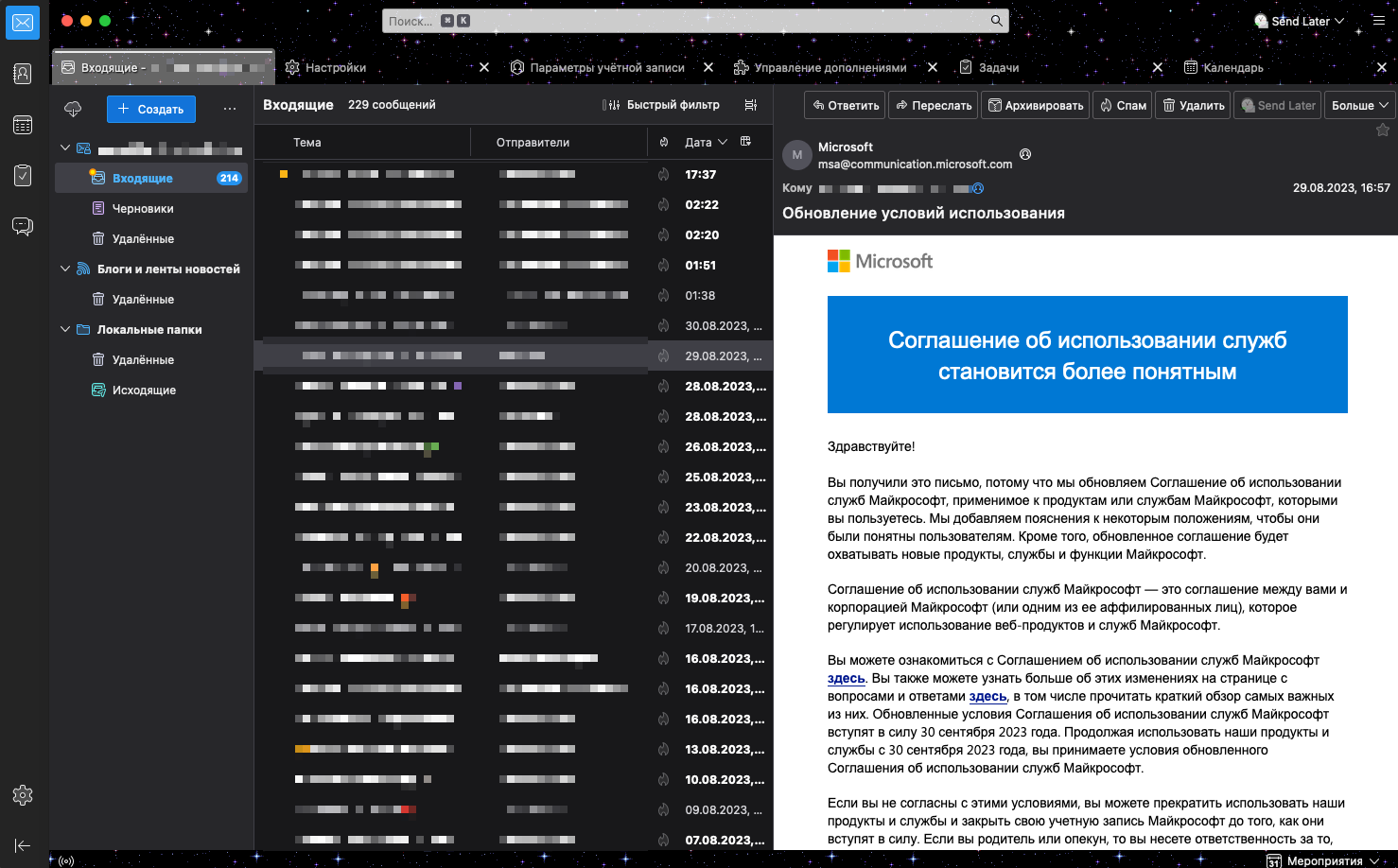Close the Календарь tab
Screen dimensions: 1398x868
tap(1382, 67)
